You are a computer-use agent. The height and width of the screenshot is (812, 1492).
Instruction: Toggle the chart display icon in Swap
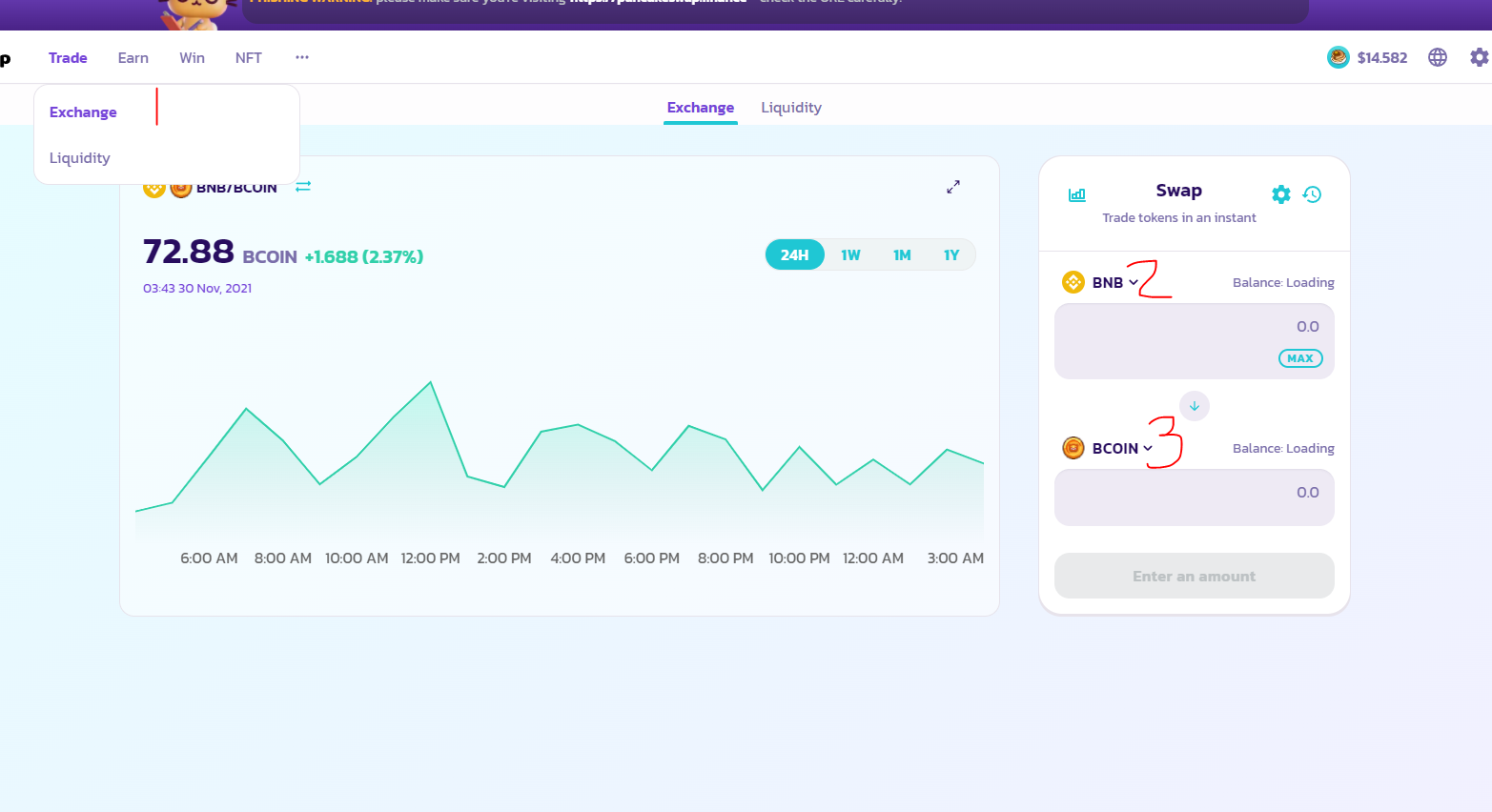pyautogui.click(x=1077, y=194)
